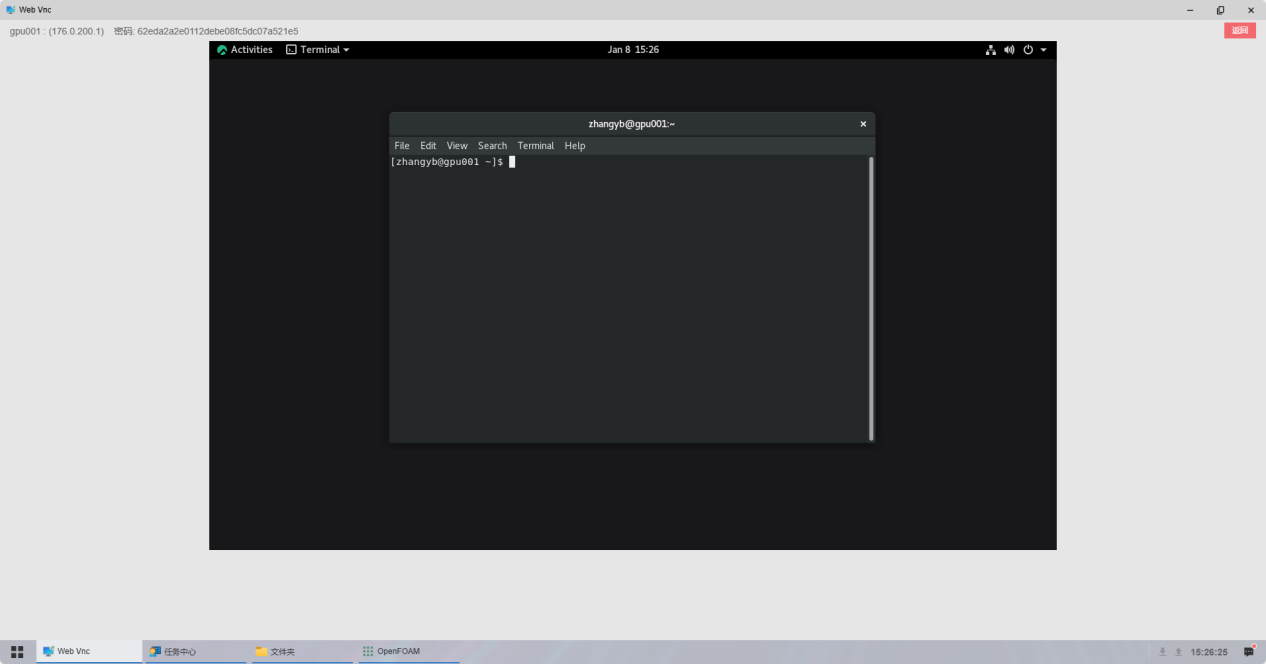1266x664 pixels.
Task: Click the red 返回 button
Action: (x=1239, y=31)
